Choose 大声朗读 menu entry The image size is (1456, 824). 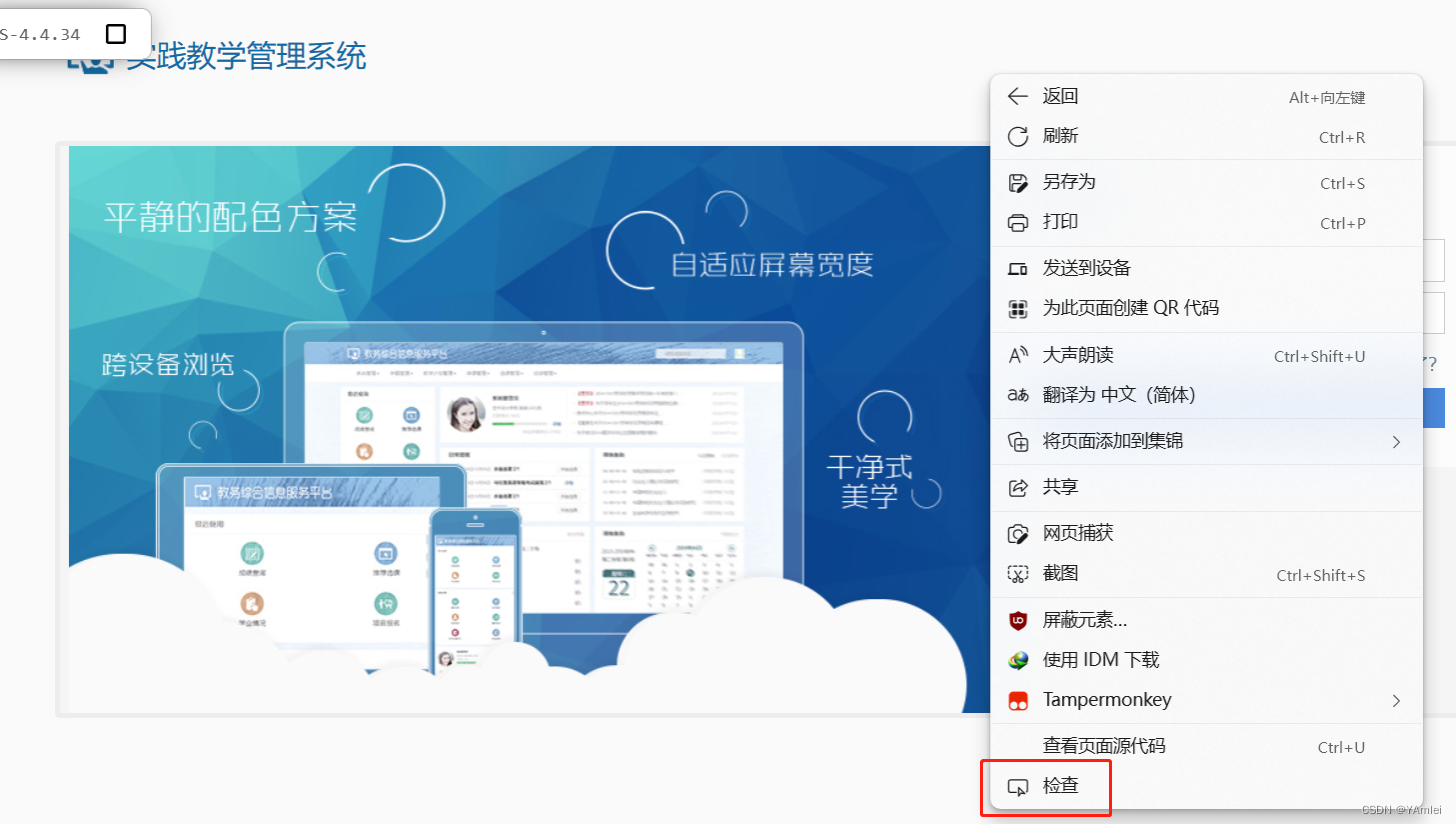click(x=1206, y=355)
